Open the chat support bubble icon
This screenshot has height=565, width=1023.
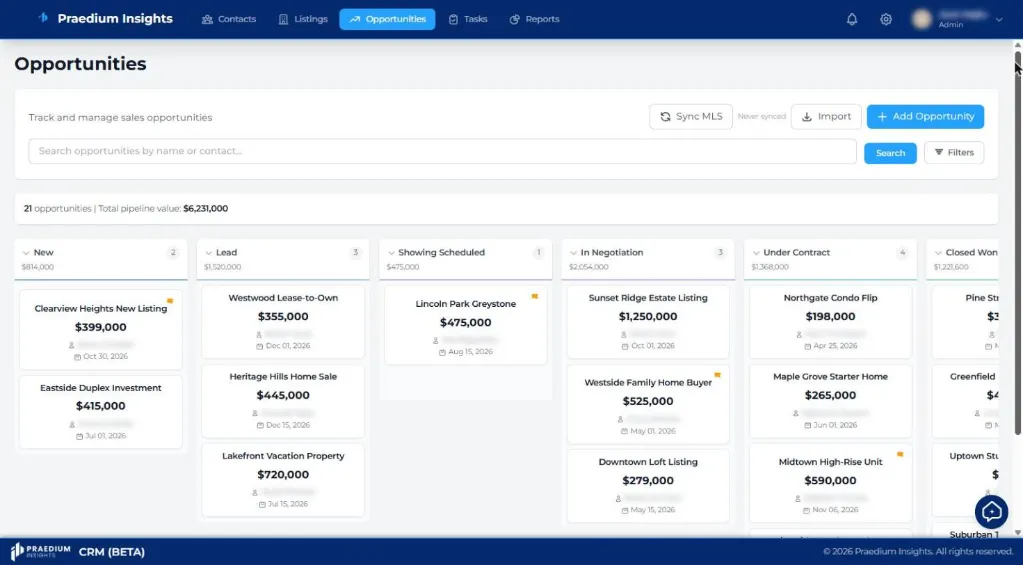991,512
